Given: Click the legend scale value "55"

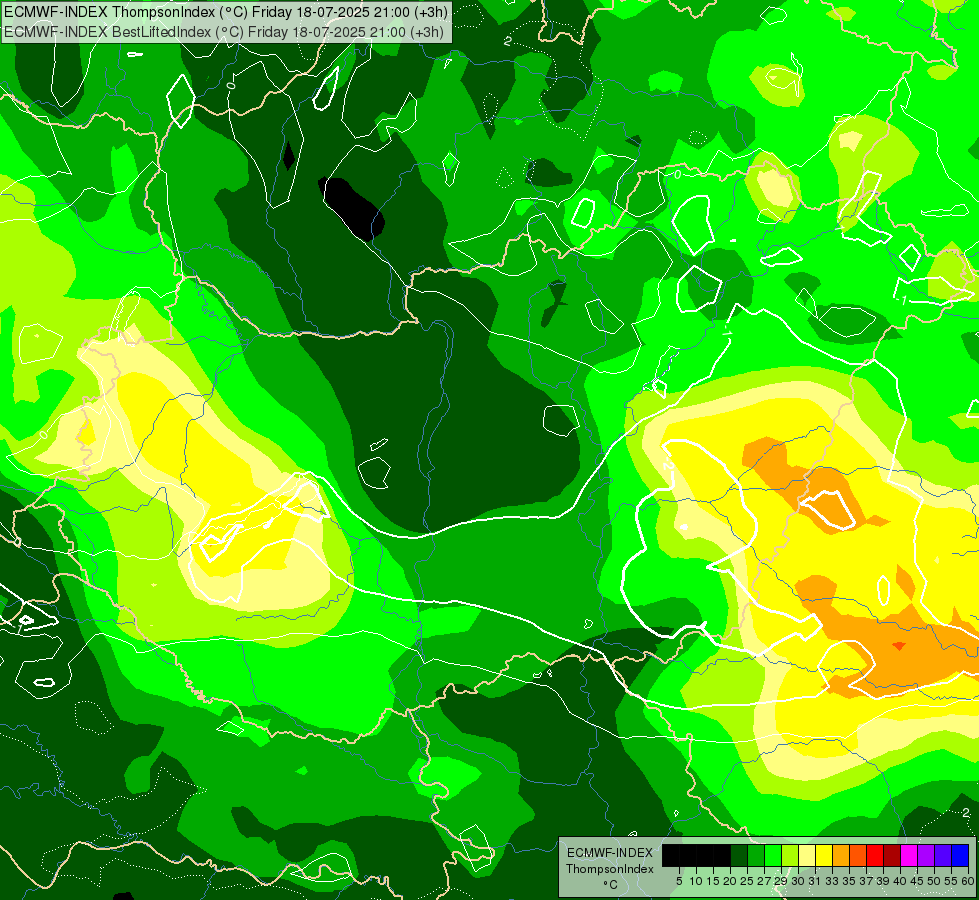Looking at the screenshot, I should (x=952, y=881).
